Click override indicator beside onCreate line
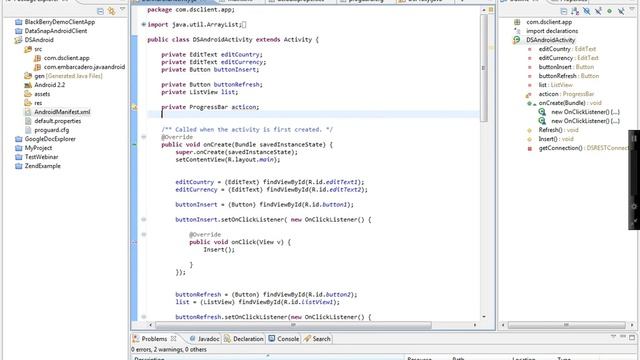 (x=134, y=144)
